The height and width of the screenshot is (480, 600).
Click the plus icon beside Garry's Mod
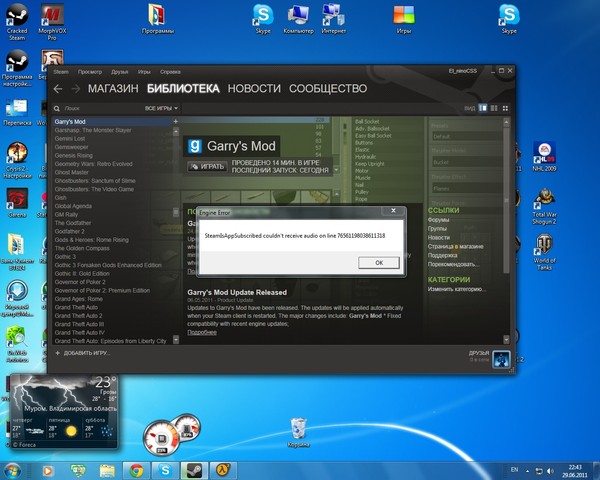176,121
